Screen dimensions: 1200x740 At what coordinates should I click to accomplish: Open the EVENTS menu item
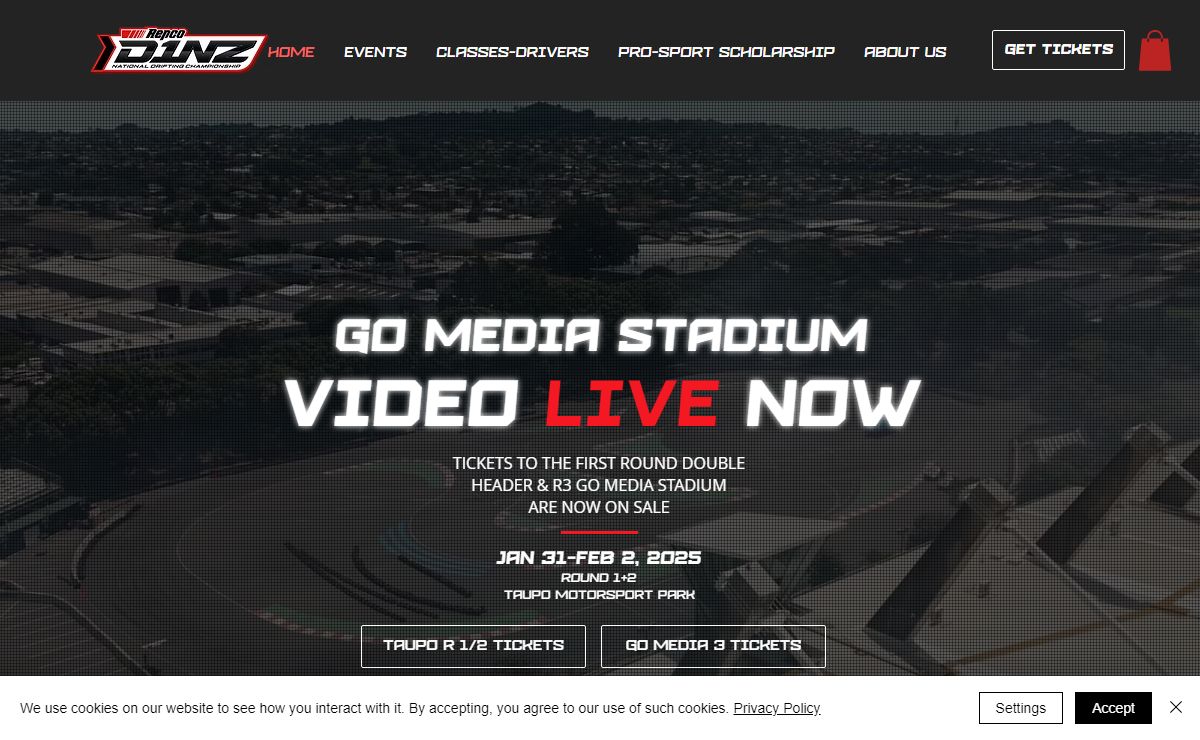[375, 51]
